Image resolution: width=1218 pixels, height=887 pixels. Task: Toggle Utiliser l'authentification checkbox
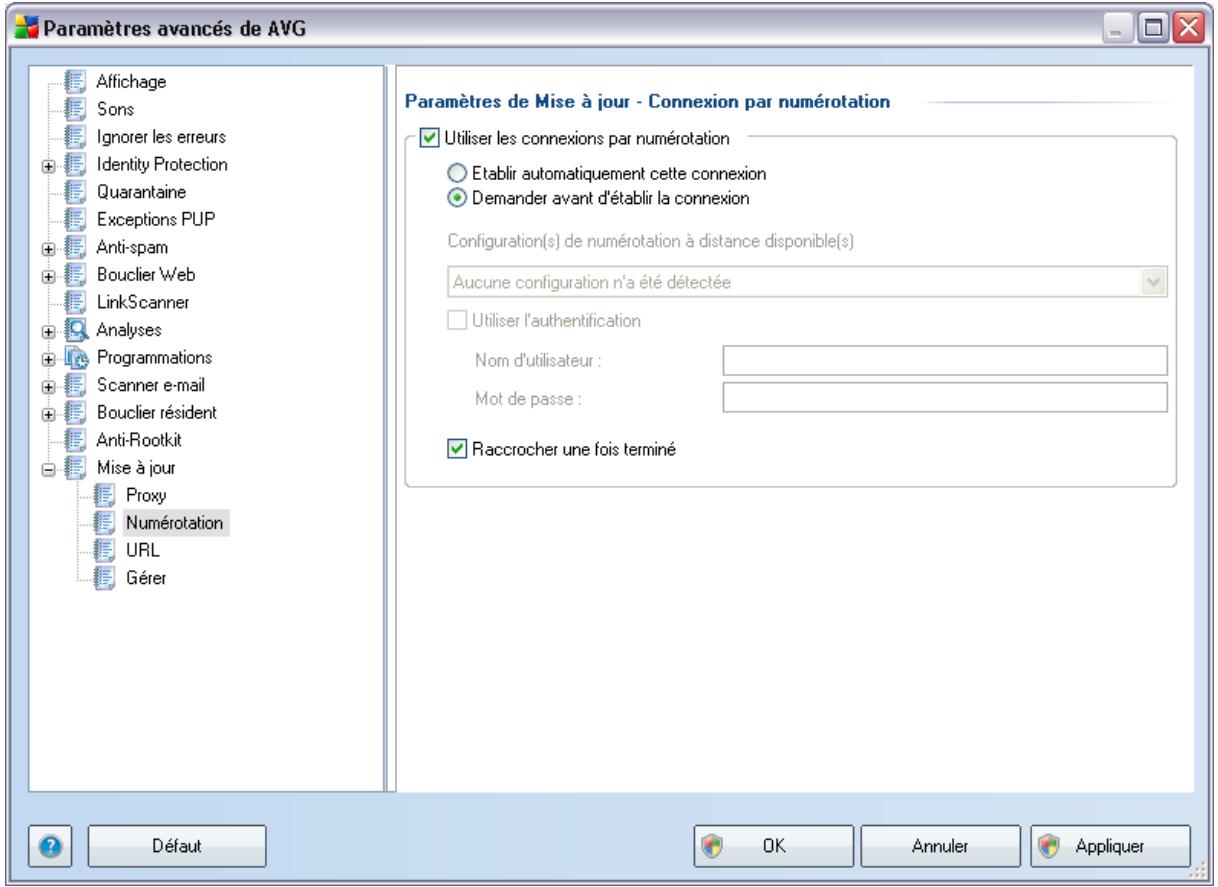coord(456,321)
